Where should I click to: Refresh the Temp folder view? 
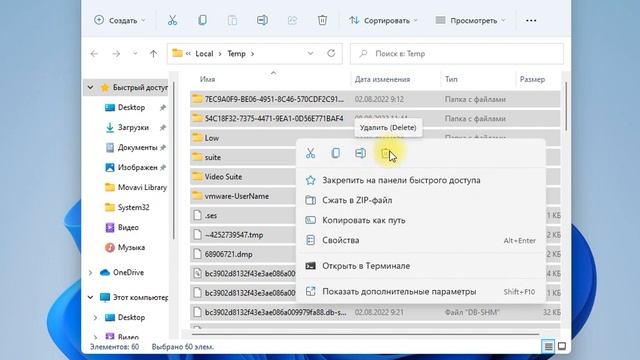[331, 53]
